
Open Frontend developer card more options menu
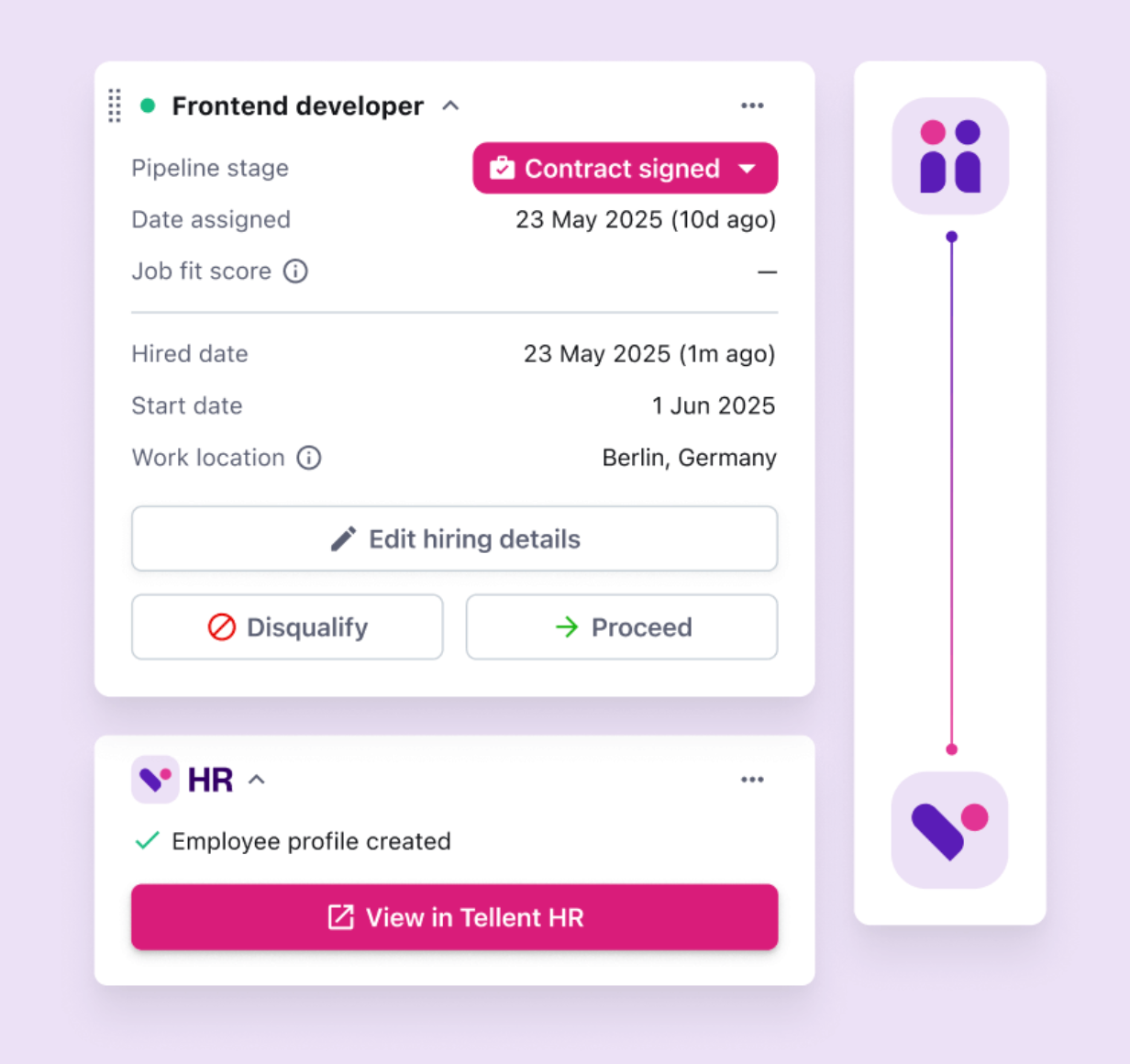click(752, 105)
